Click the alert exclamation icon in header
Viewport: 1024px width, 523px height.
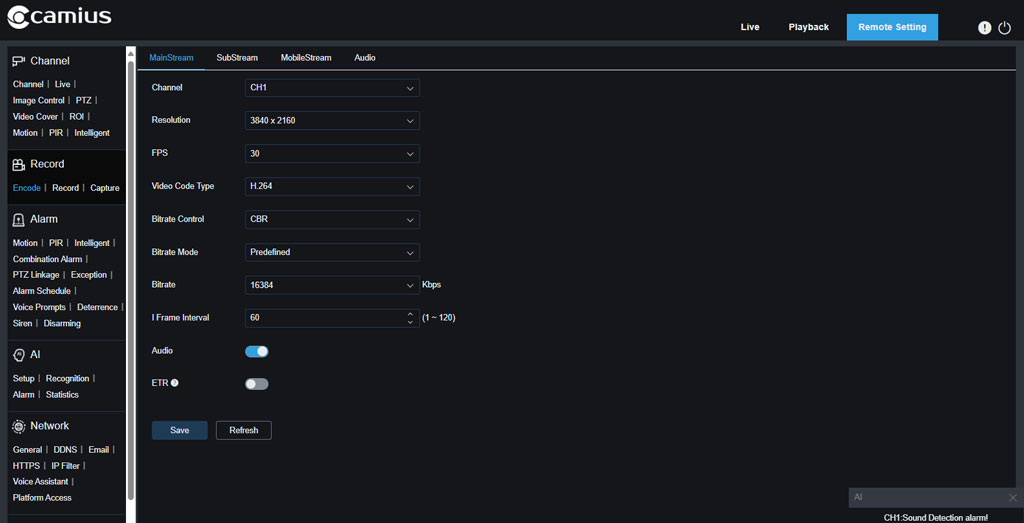[x=984, y=28]
